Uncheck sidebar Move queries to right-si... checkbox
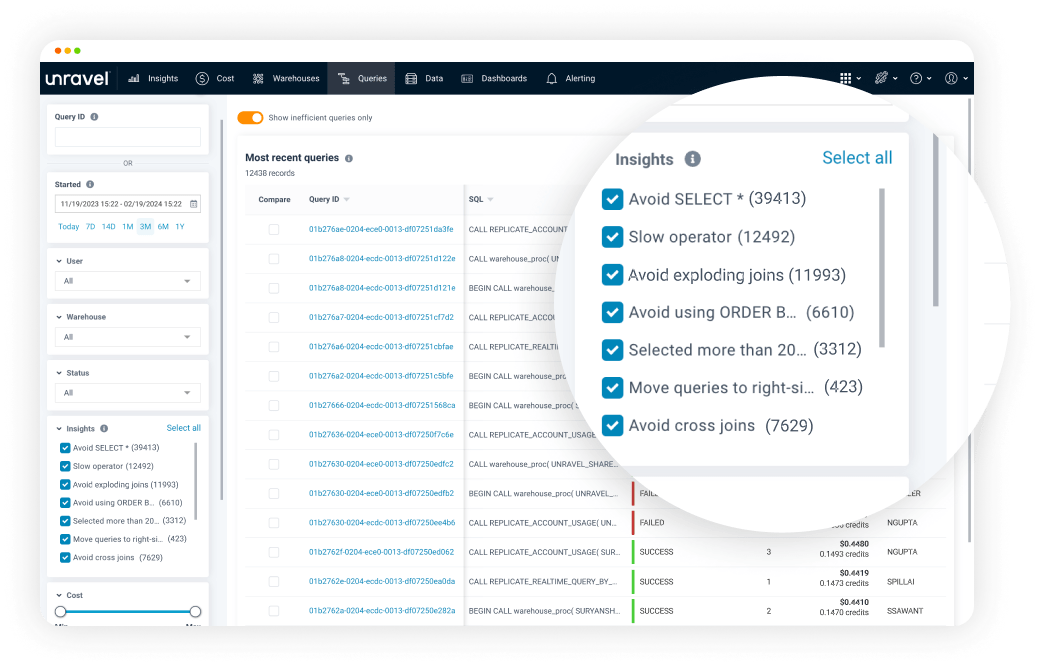Screen dimensions: 1040x666 pyautogui.click(x=65, y=539)
